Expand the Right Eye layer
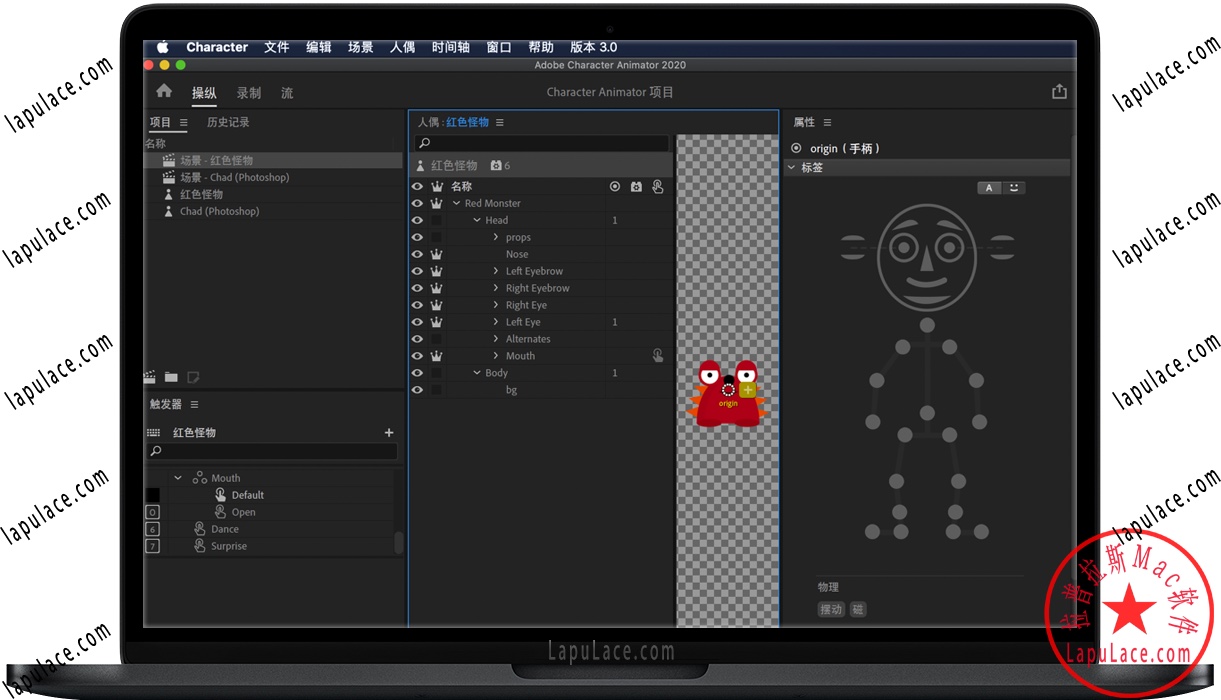Image resolution: width=1221 pixels, height=700 pixels. tap(496, 305)
